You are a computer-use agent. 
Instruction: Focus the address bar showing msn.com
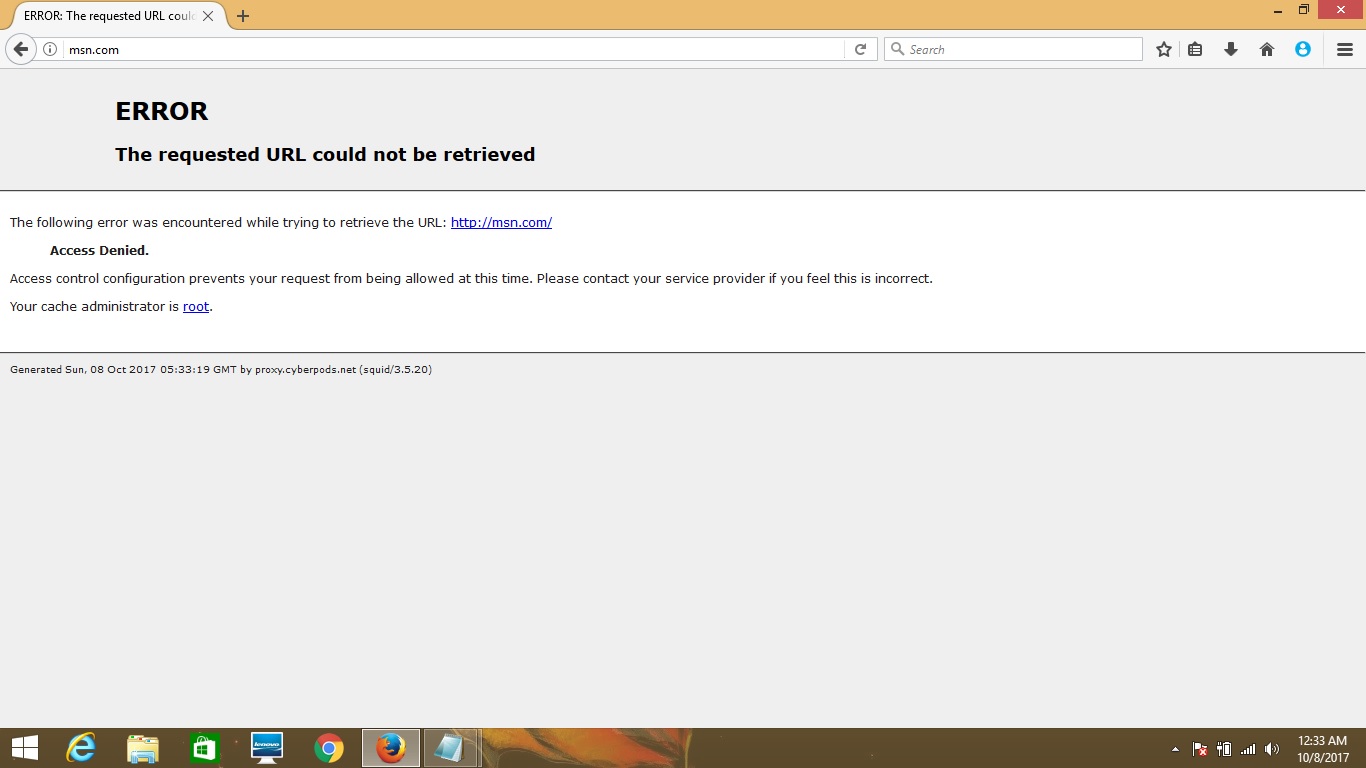455,49
